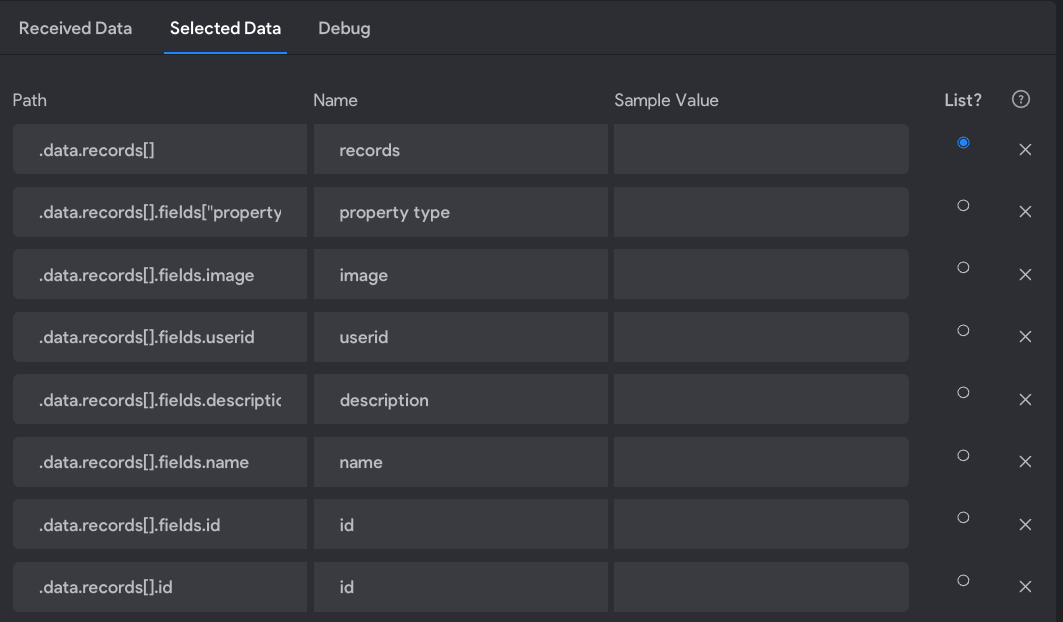Open the Debug tab
The width and height of the screenshot is (1063, 622).
point(344,28)
